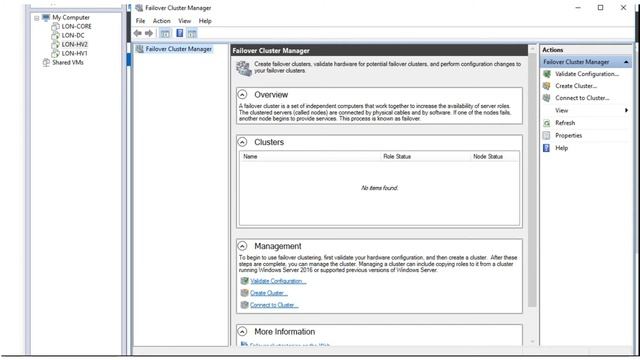
Task: Sort clusters by Role Status column header
Action: [x=425, y=156]
